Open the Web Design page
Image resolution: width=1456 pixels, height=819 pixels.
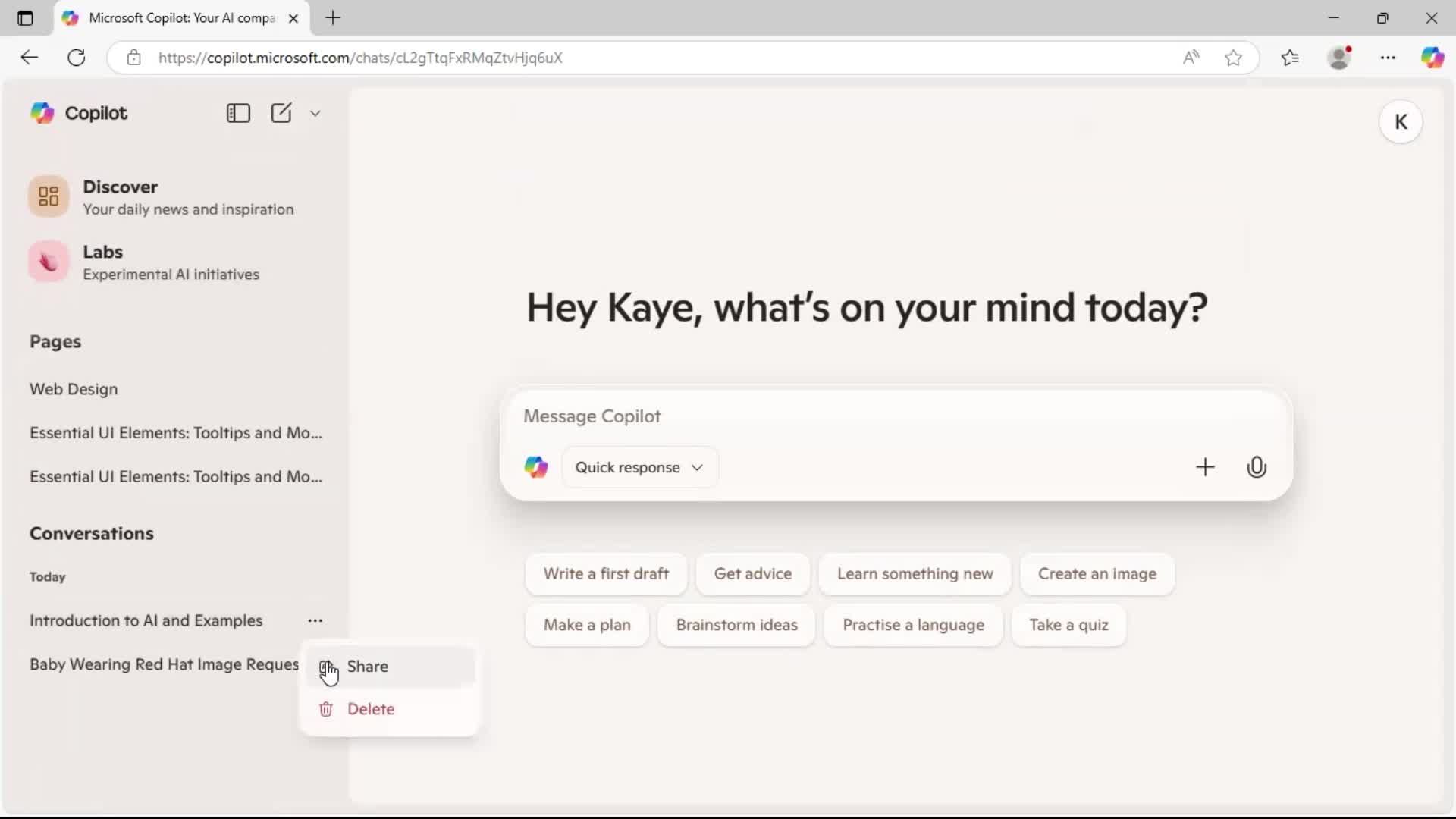(74, 389)
